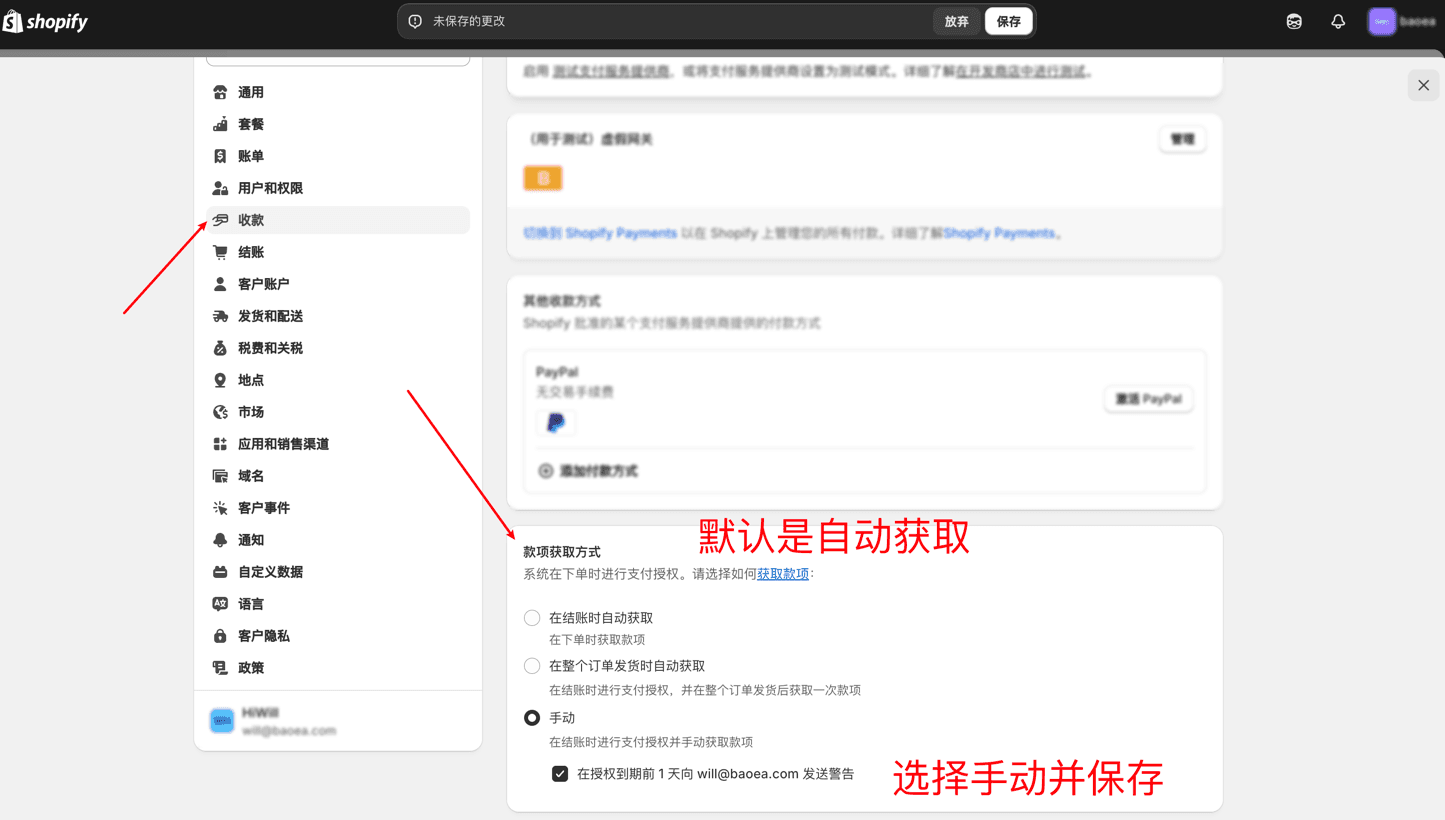Click the 客户隐私 lock icon

pos(220,636)
